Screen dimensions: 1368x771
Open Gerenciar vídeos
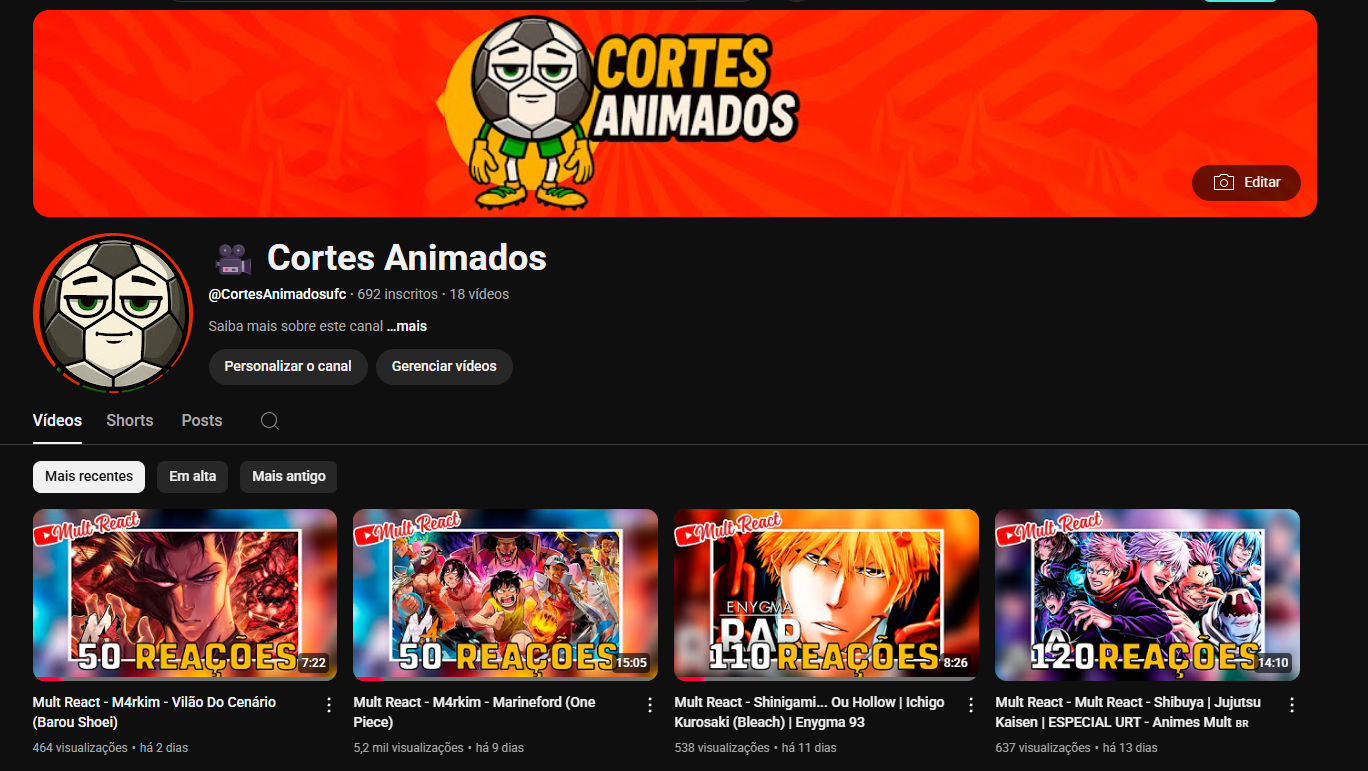tap(444, 367)
